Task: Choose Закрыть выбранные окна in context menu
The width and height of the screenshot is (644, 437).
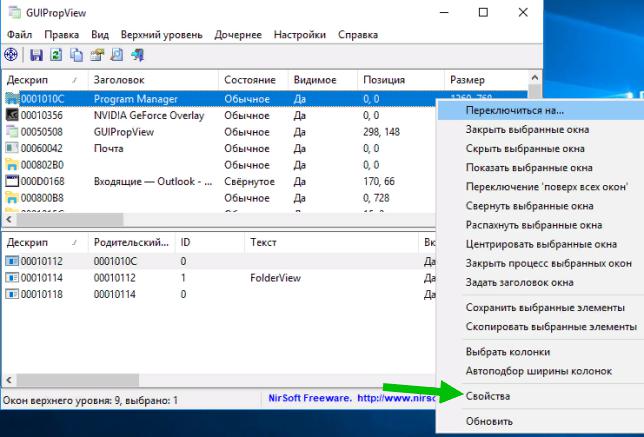Action: tap(540, 129)
